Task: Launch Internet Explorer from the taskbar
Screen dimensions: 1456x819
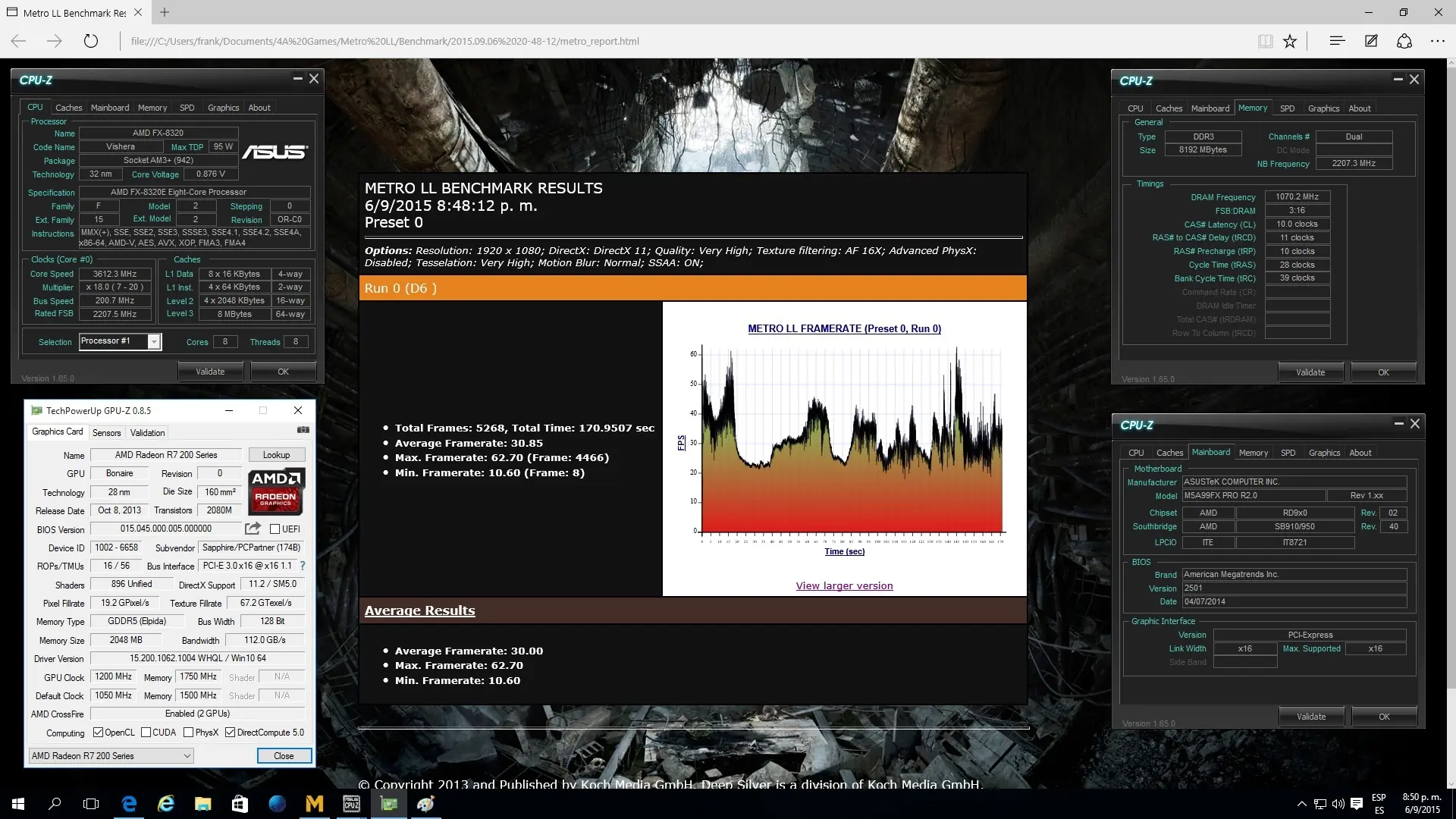Action: tap(165, 804)
